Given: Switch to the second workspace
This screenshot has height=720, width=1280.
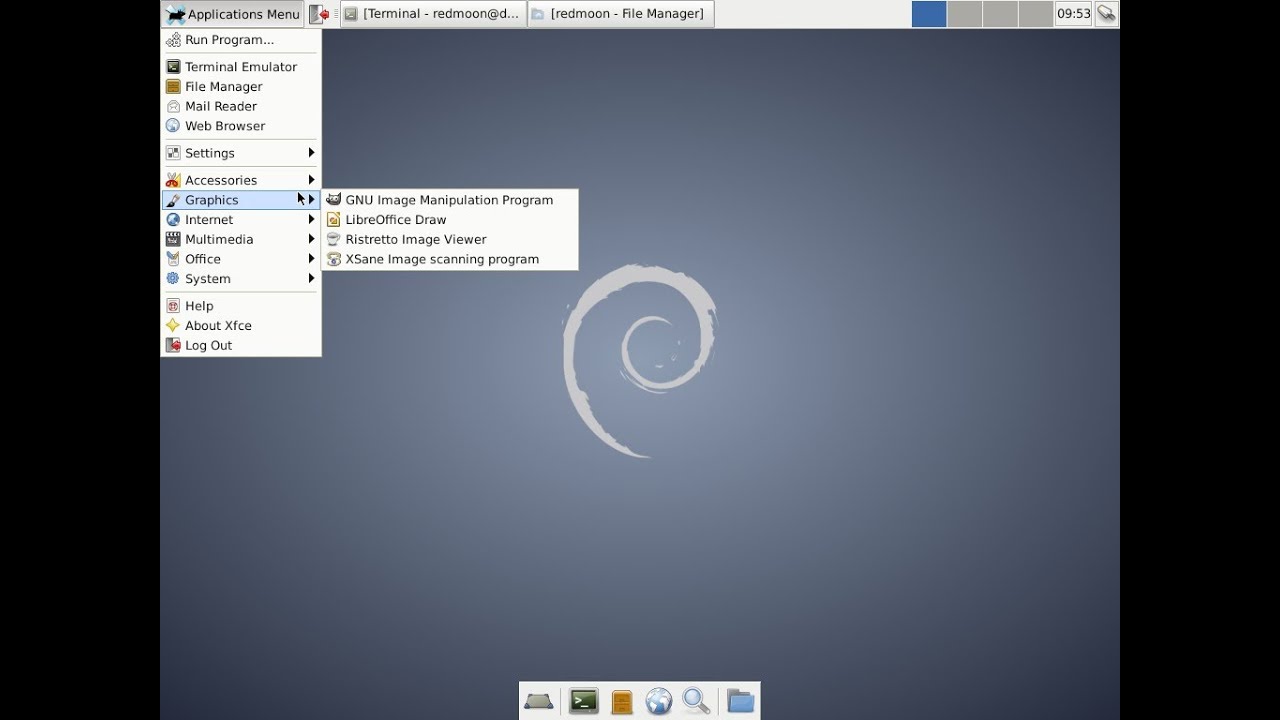Looking at the screenshot, I should pos(964,14).
